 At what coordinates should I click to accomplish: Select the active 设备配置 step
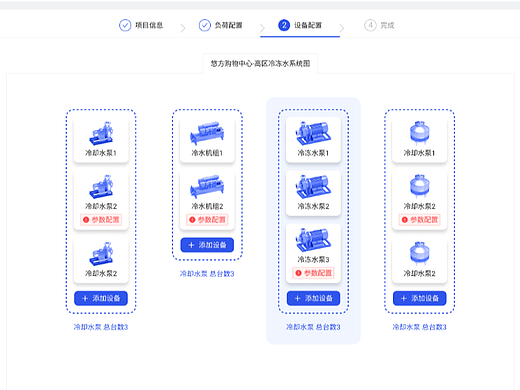(300, 25)
